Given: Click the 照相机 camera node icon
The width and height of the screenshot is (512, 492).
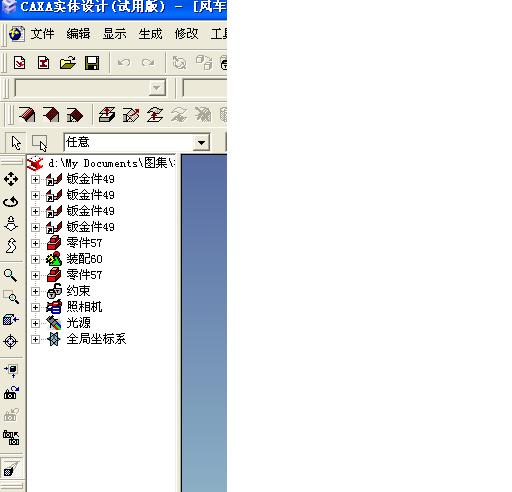Looking at the screenshot, I should [x=54, y=307].
